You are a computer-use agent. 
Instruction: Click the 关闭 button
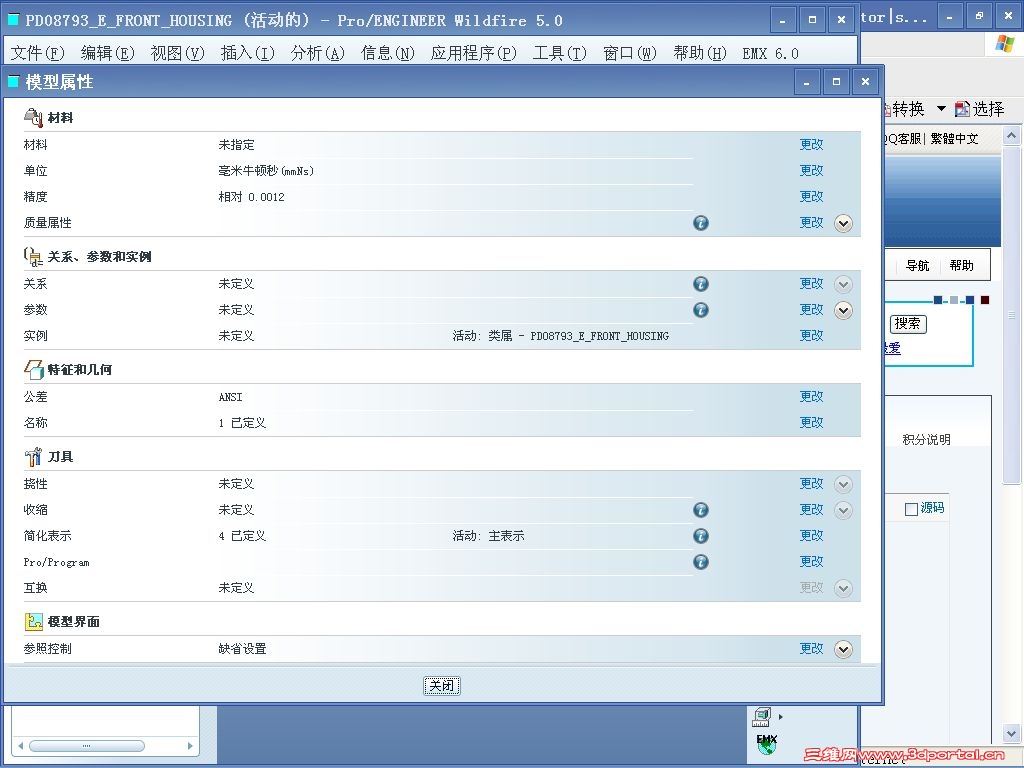[442, 686]
